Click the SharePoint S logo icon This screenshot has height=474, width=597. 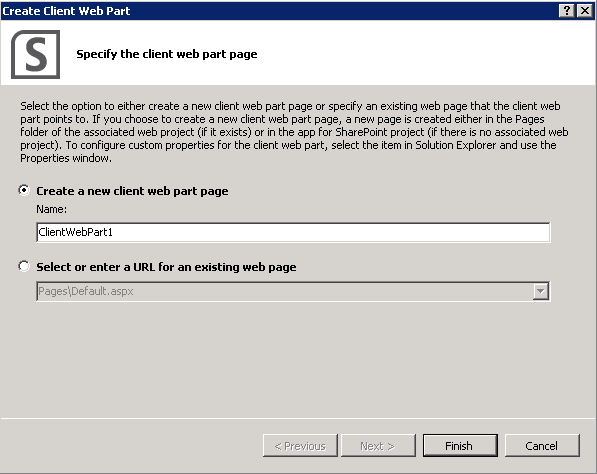[35, 54]
